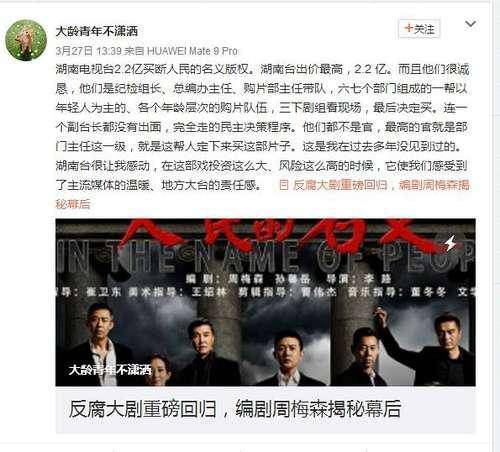Click the center man in white shirt

pos(287,358)
